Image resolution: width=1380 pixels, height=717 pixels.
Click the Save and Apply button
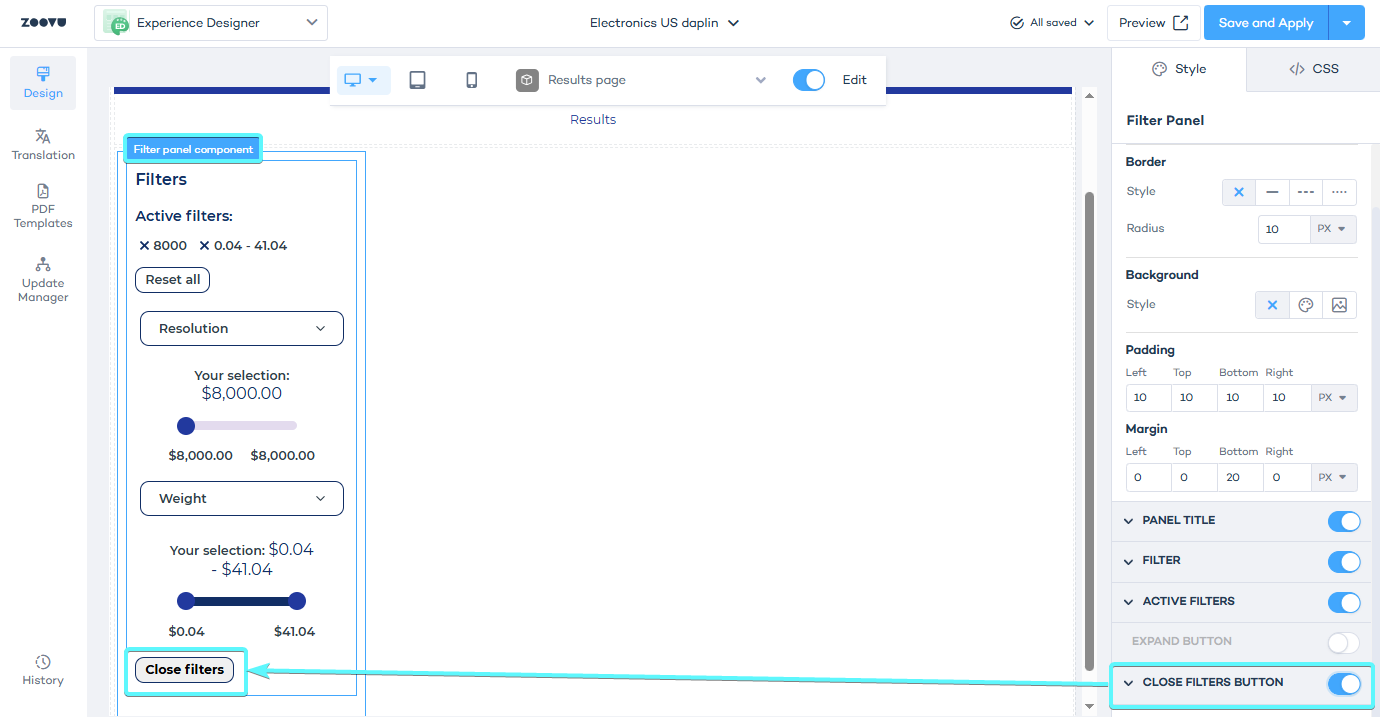1265,23
